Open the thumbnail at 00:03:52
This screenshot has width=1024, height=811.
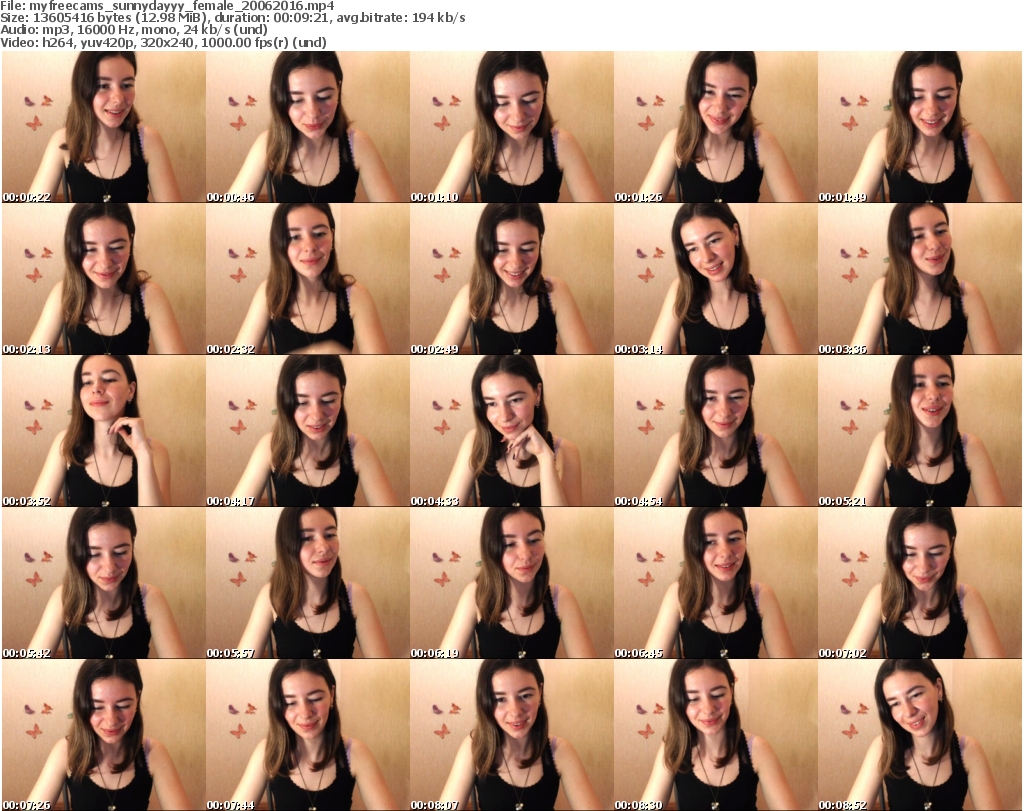coord(103,431)
